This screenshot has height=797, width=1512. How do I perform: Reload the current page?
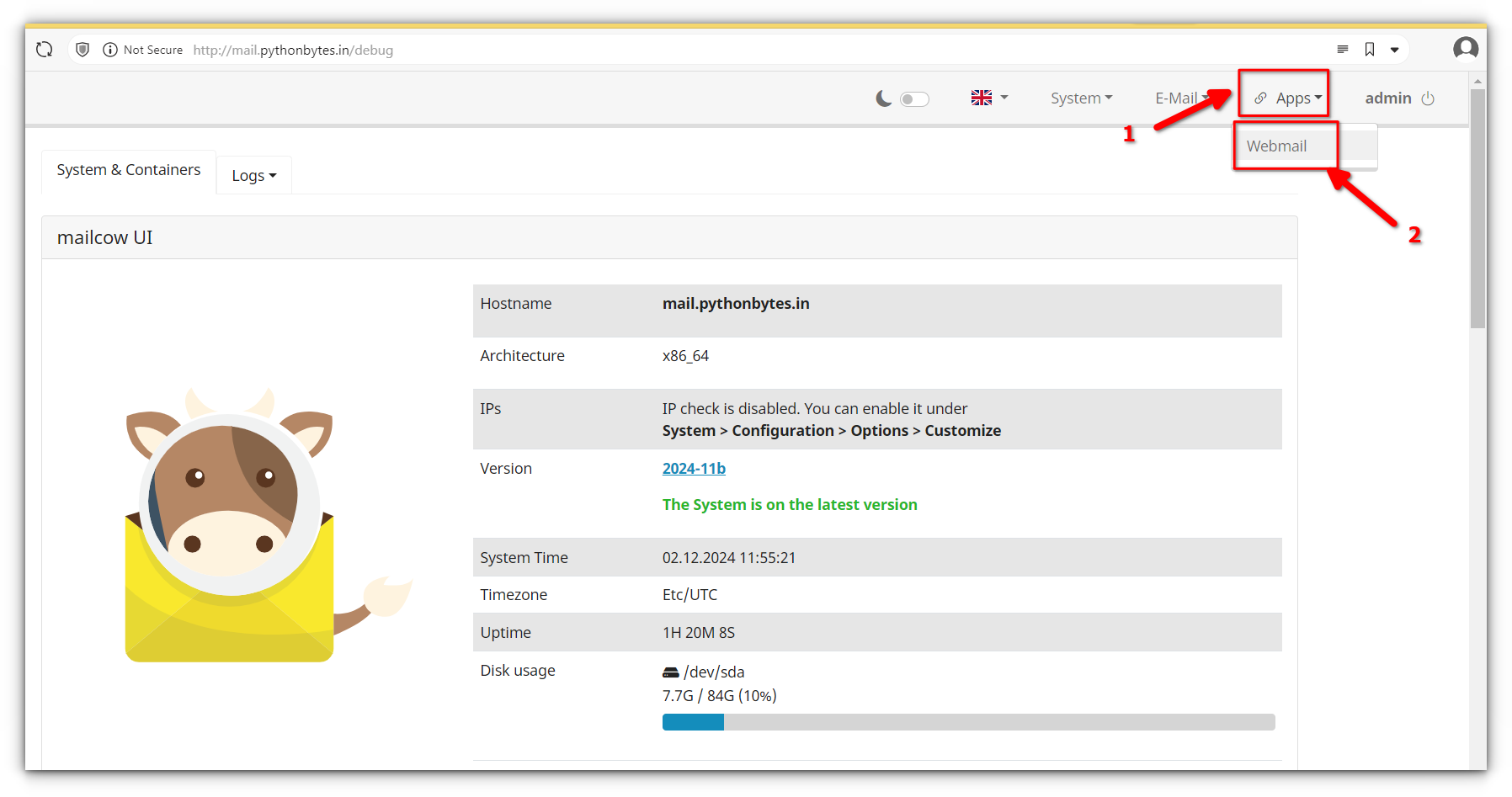pos(44,49)
